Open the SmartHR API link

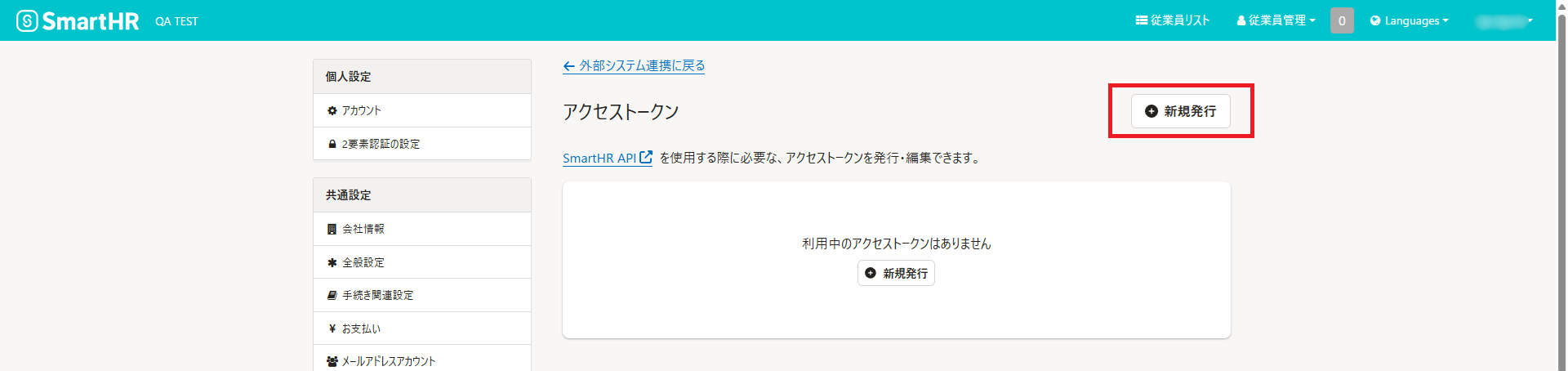(x=599, y=158)
